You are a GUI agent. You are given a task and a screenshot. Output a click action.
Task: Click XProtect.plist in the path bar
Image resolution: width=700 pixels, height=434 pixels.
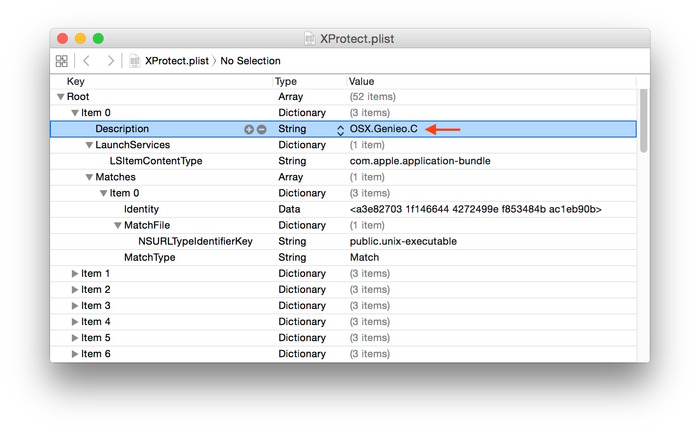tap(177, 61)
